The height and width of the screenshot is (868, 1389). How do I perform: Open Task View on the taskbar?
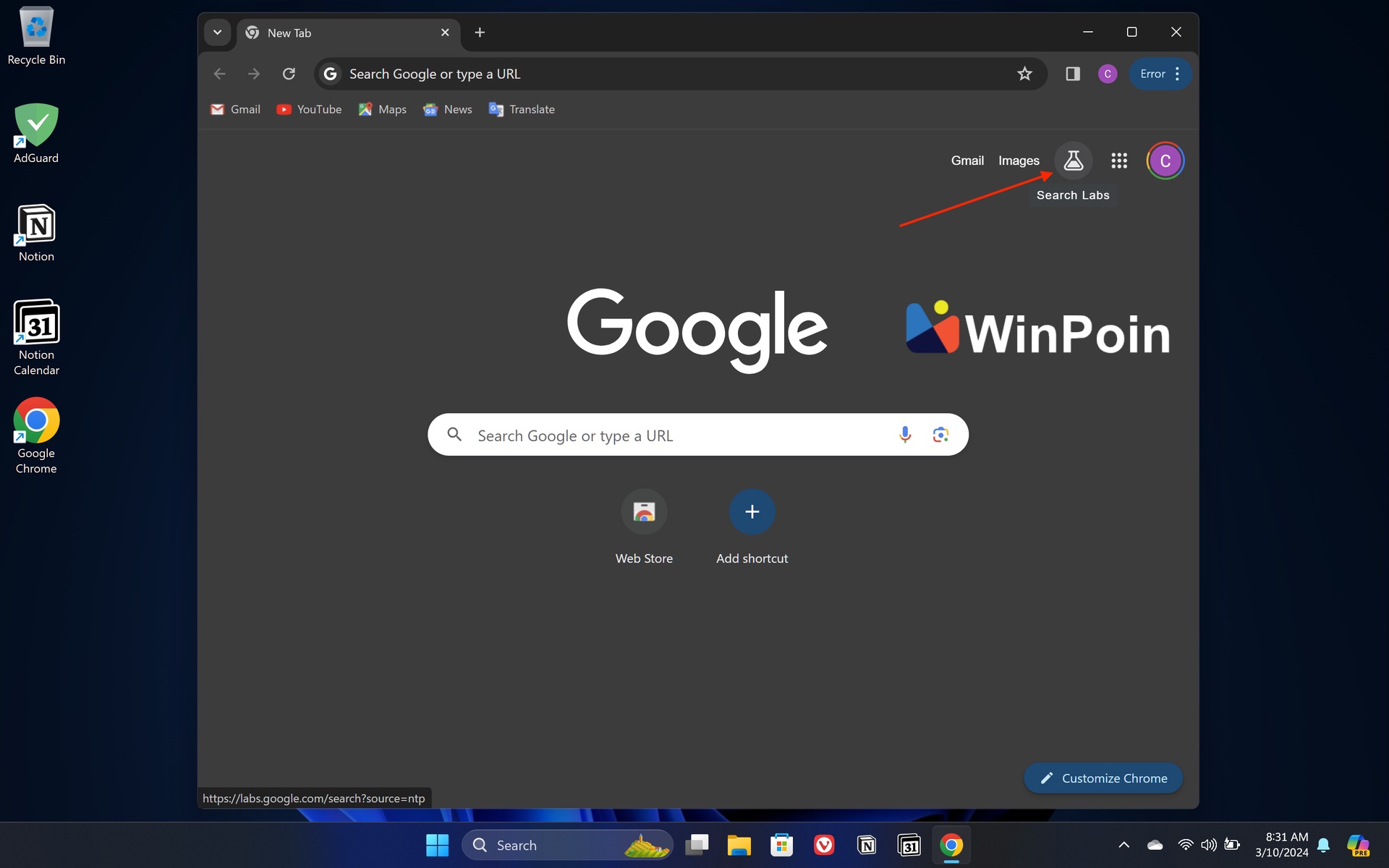[x=697, y=845]
